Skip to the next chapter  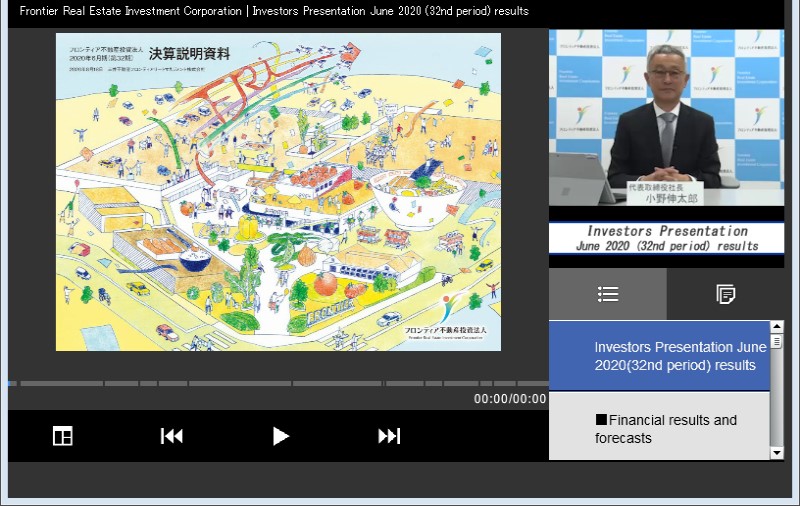point(389,436)
